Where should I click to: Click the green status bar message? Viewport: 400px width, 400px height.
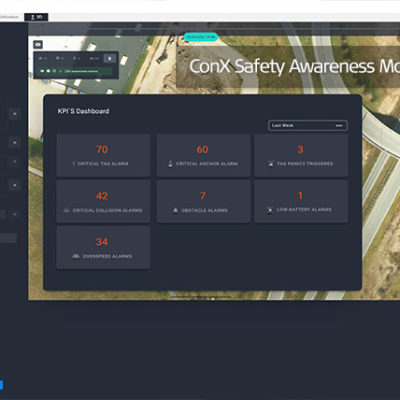pyautogui.click(x=81, y=71)
